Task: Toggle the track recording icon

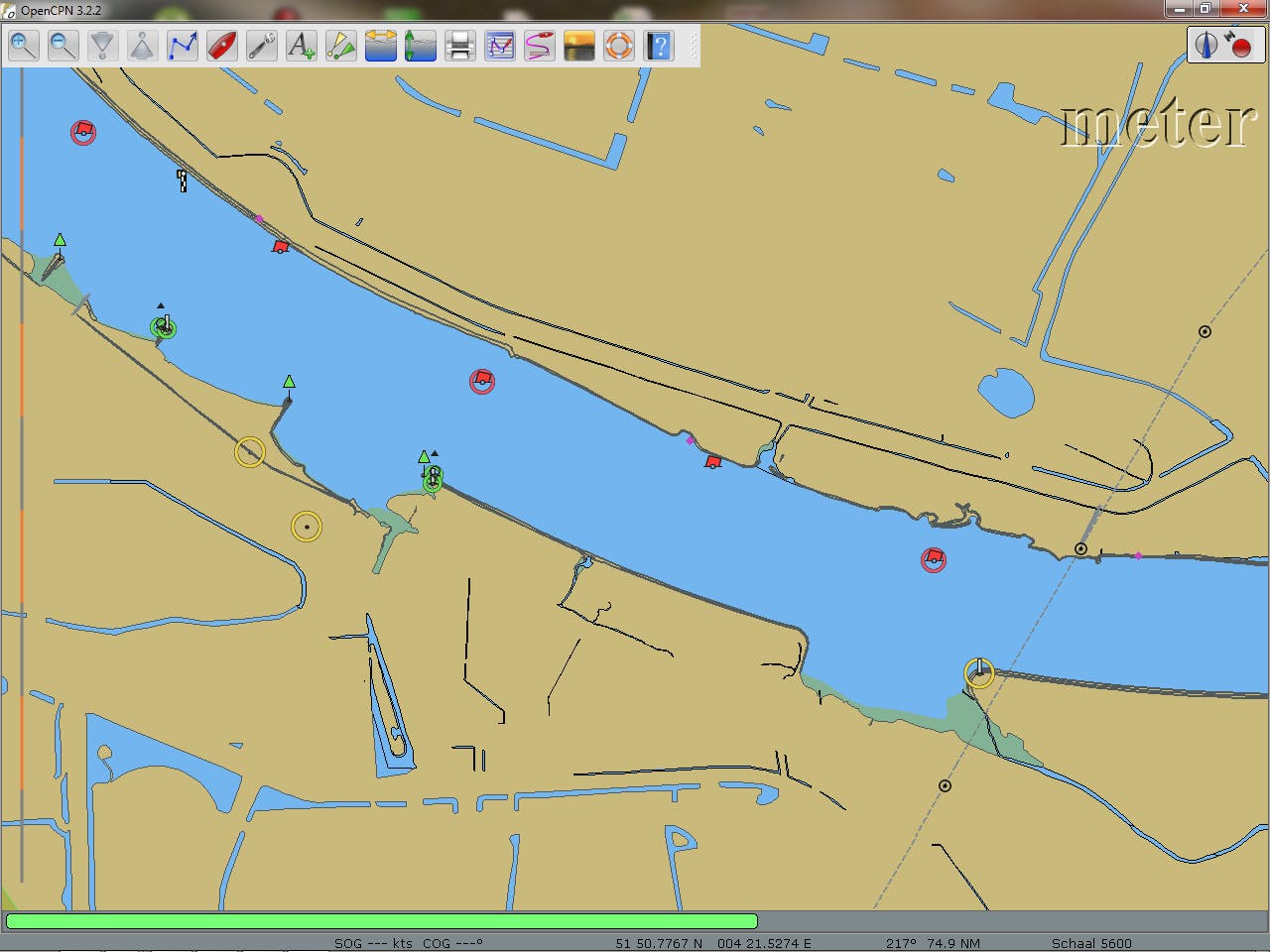Action: click(x=540, y=46)
